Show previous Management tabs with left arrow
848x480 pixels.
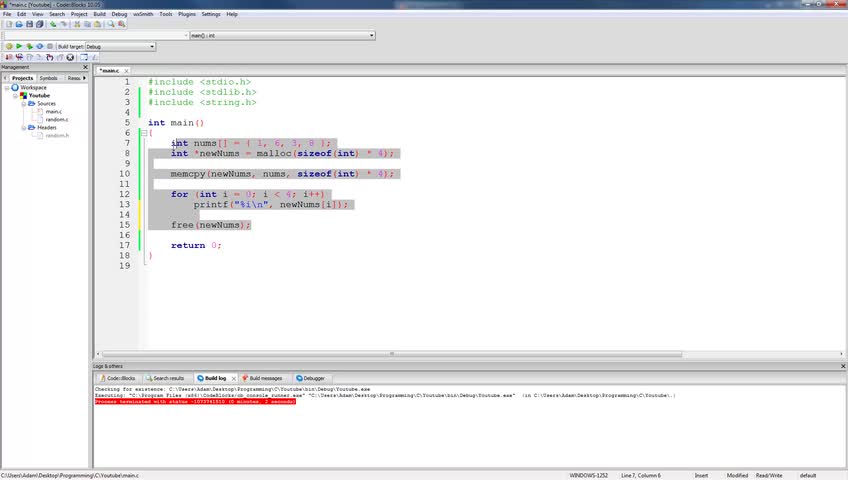(5, 78)
